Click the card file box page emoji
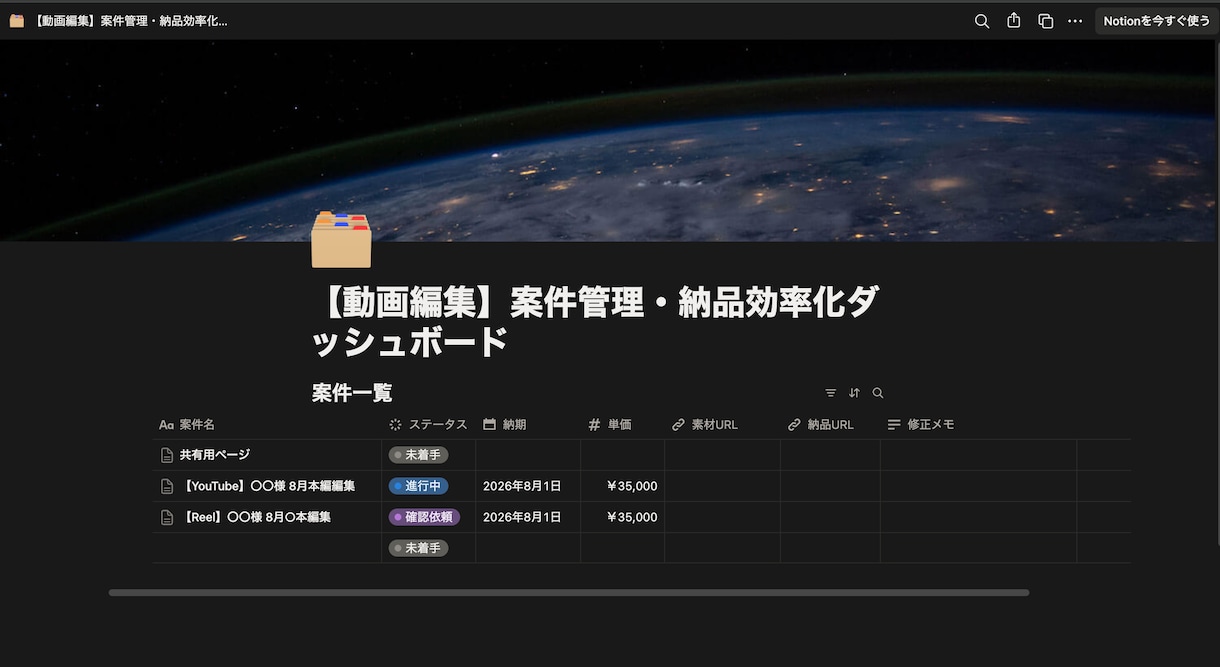The height and width of the screenshot is (667, 1220). (341, 240)
